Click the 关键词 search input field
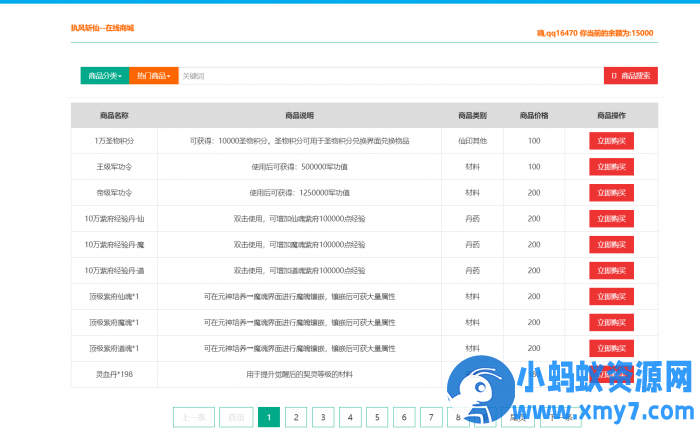The height and width of the screenshot is (441, 700). coord(390,76)
